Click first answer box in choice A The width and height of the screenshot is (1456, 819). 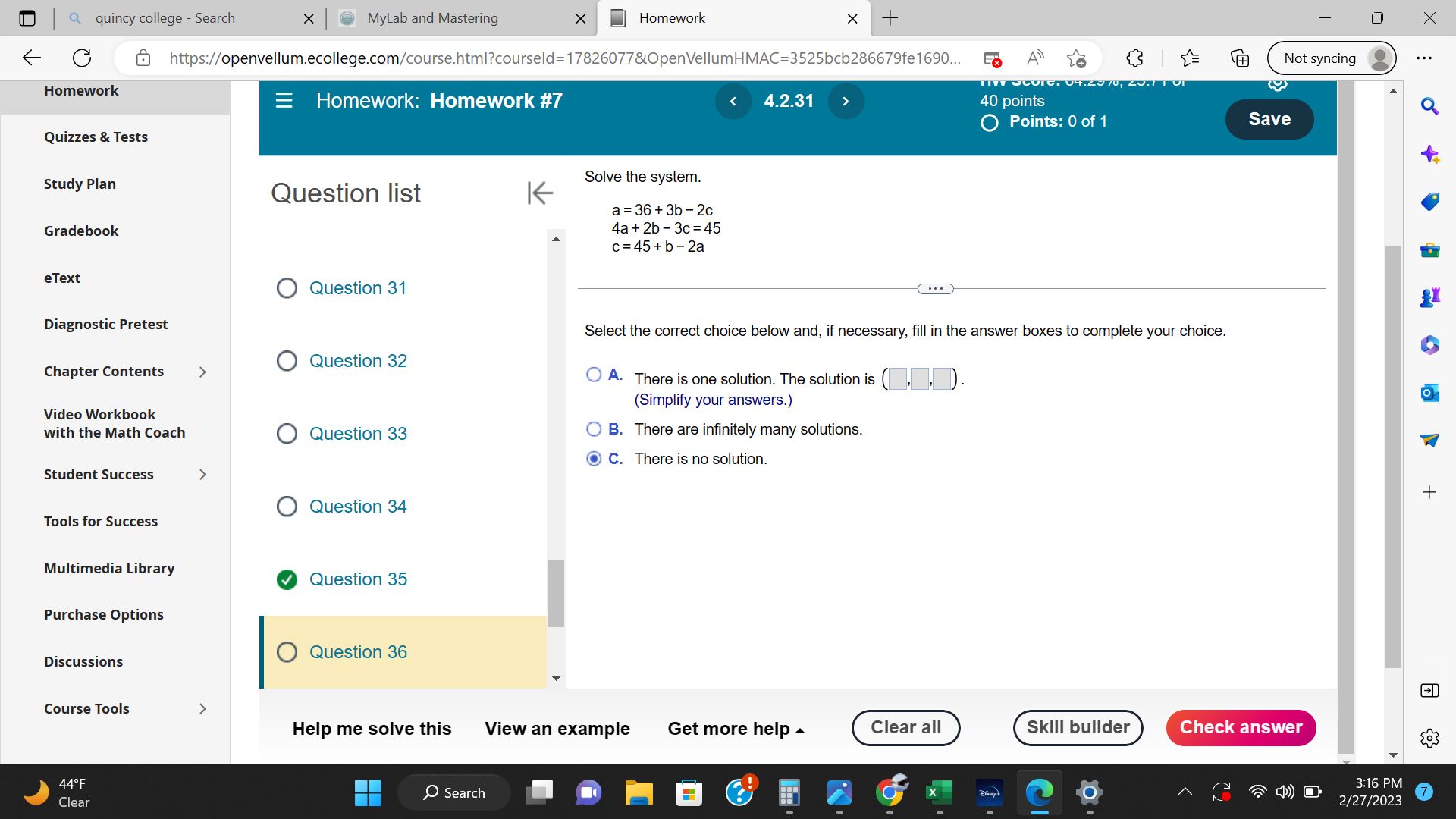coord(897,378)
